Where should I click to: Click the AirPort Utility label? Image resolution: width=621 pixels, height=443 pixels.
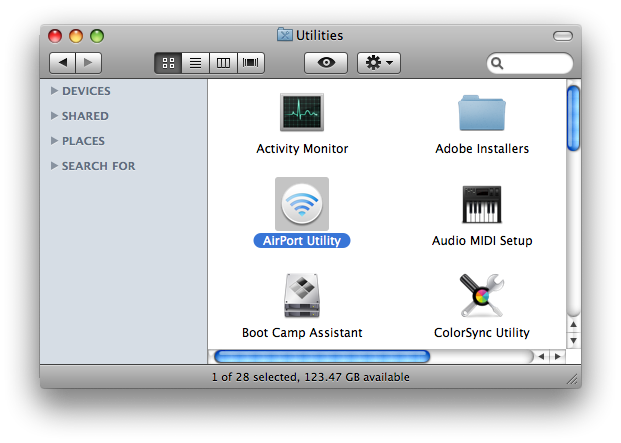click(x=302, y=241)
